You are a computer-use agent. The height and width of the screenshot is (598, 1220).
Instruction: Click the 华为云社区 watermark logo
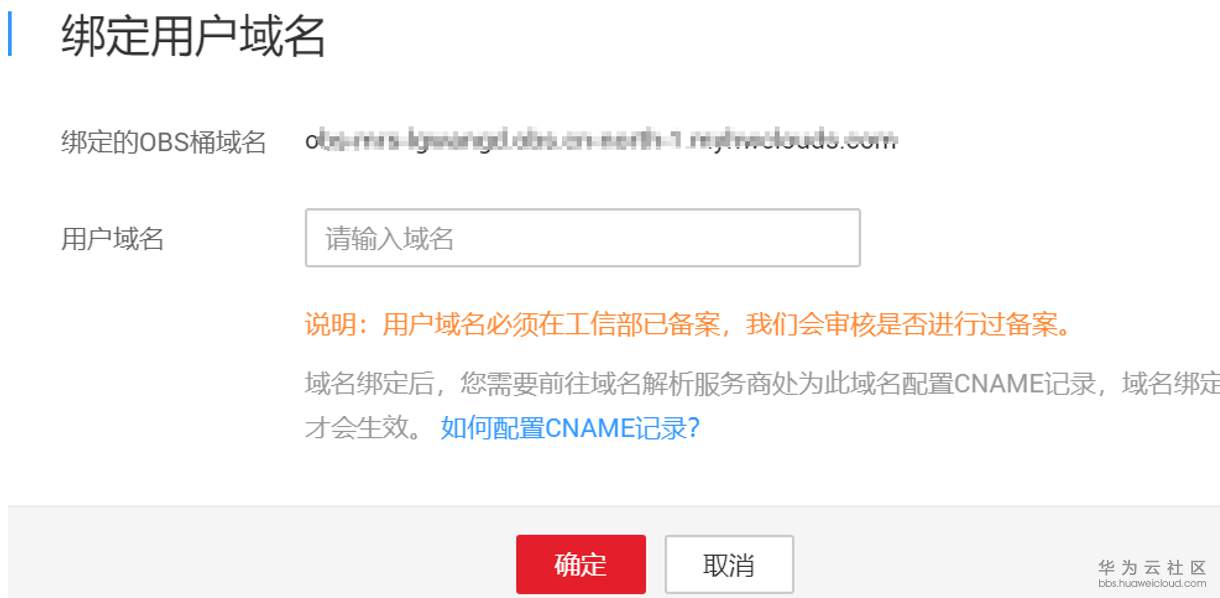click(x=1152, y=568)
